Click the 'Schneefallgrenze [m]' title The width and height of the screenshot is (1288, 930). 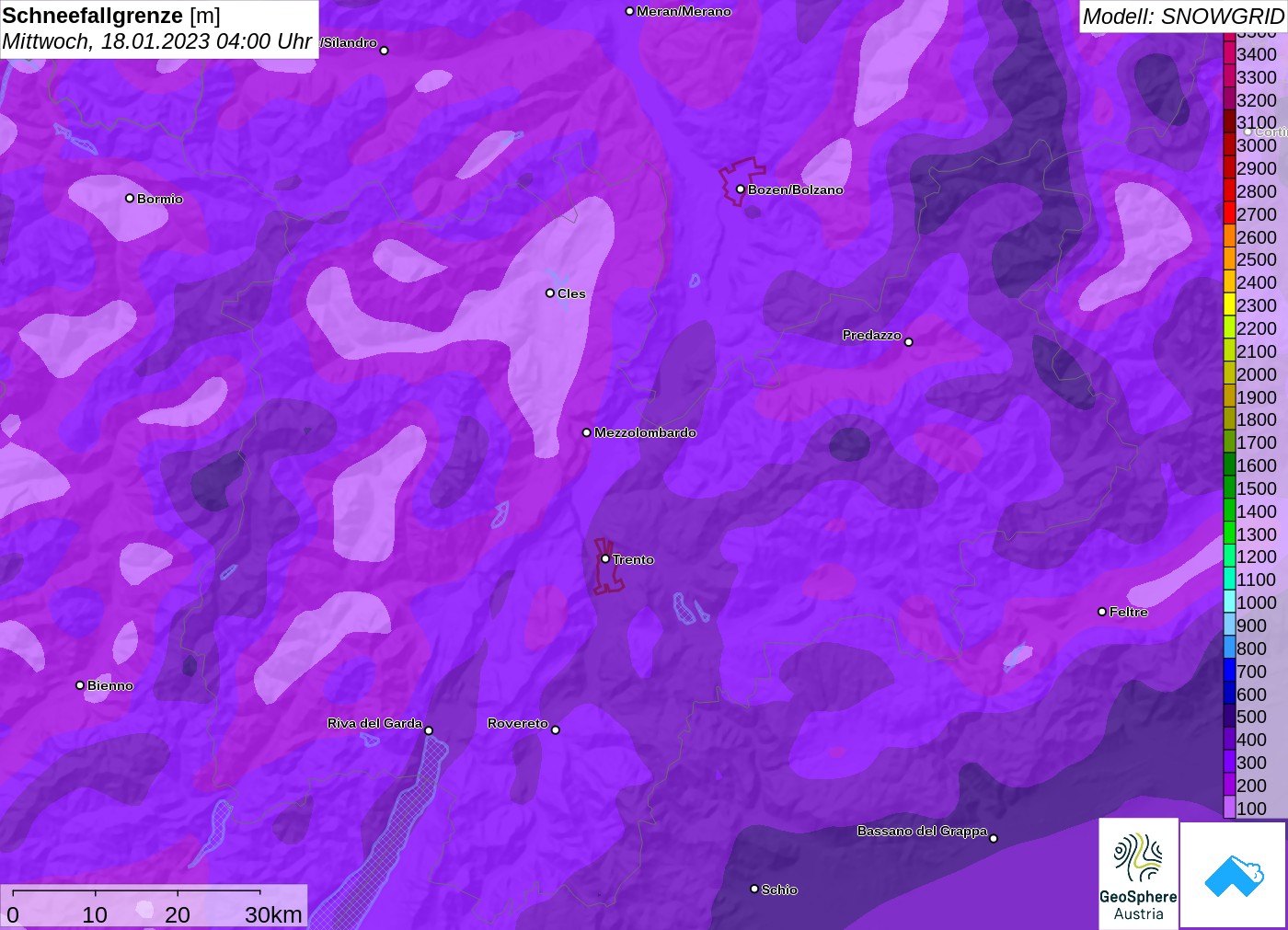click(111, 16)
